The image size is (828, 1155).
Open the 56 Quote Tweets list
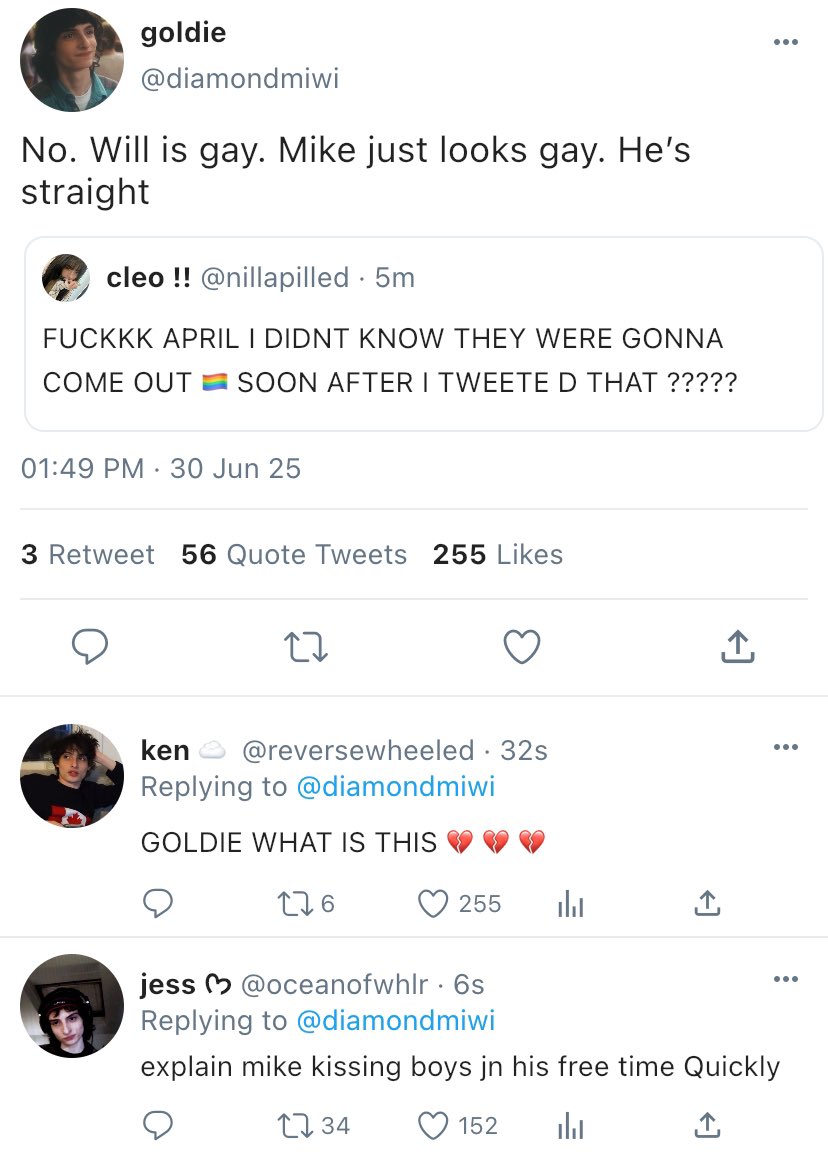pyautogui.click(x=294, y=555)
